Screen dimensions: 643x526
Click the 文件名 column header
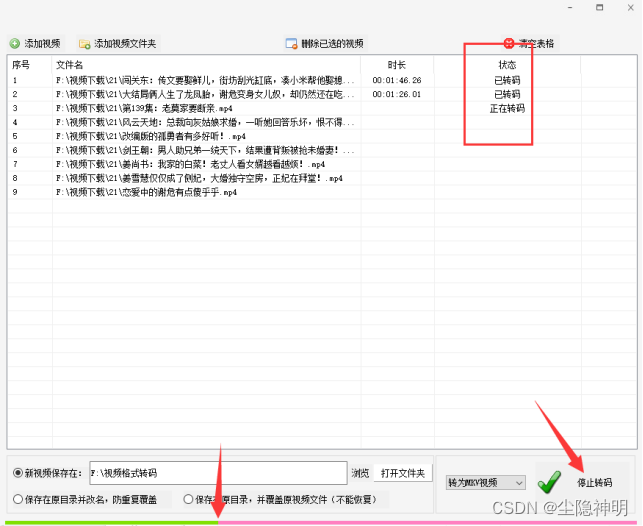[x=69, y=65]
